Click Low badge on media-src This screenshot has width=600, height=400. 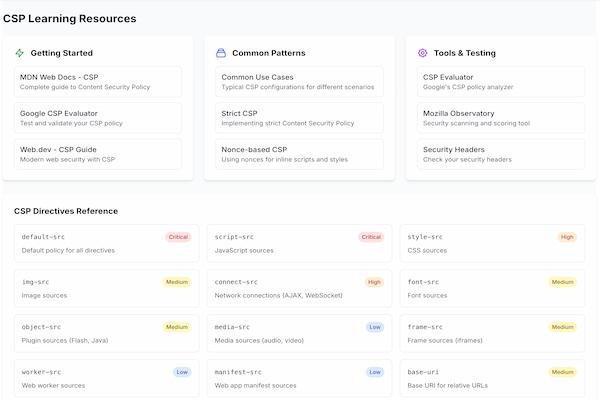[x=375, y=327]
